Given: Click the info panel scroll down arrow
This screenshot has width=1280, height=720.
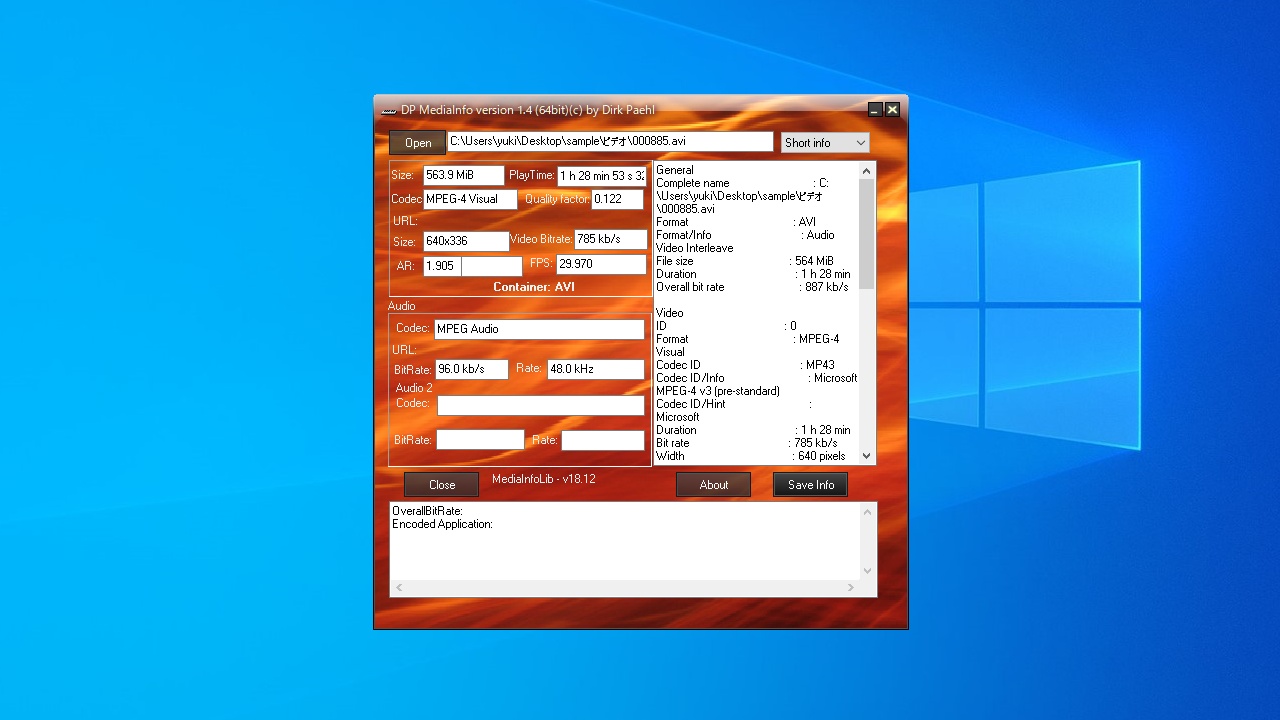Looking at the screenshot, I should [x=866, y=456].
